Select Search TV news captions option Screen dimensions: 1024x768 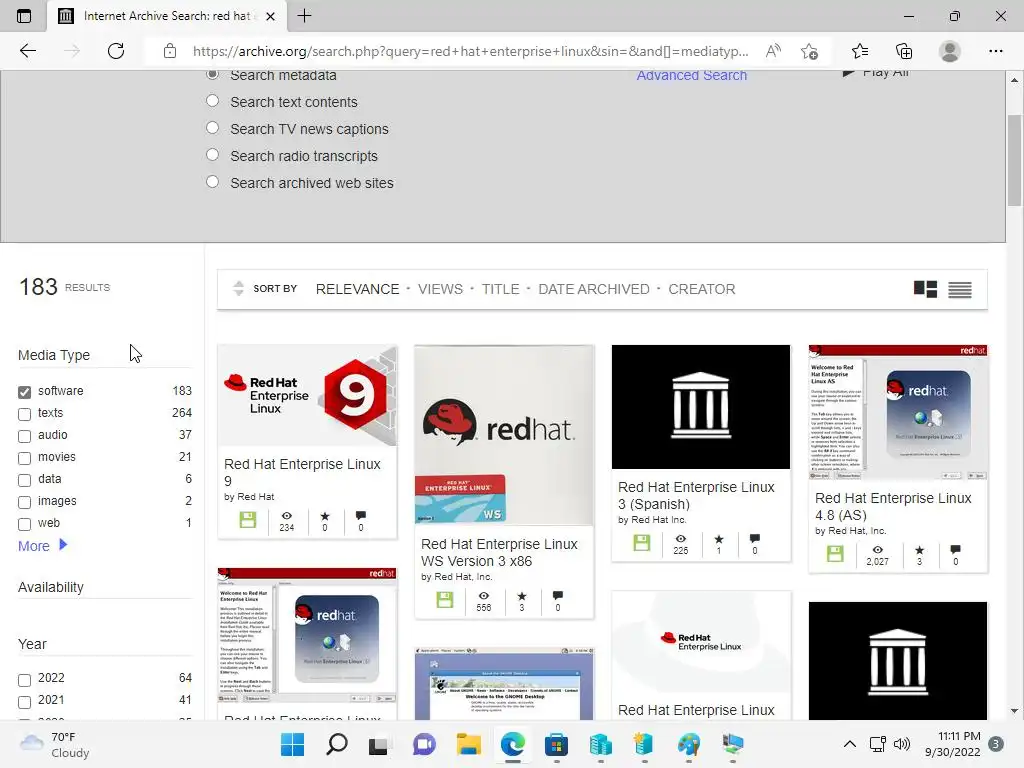point(212,127)
